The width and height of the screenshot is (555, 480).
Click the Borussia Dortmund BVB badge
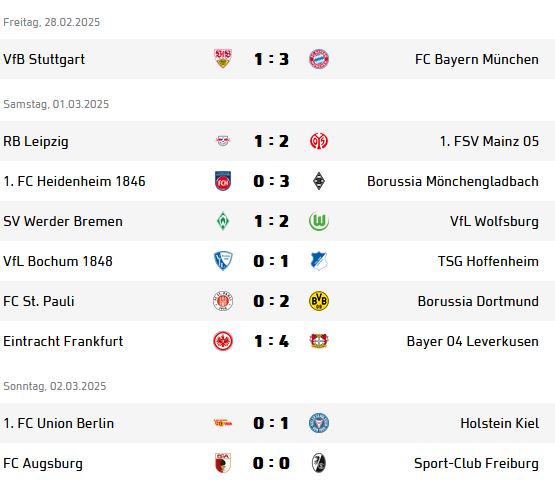319,301
